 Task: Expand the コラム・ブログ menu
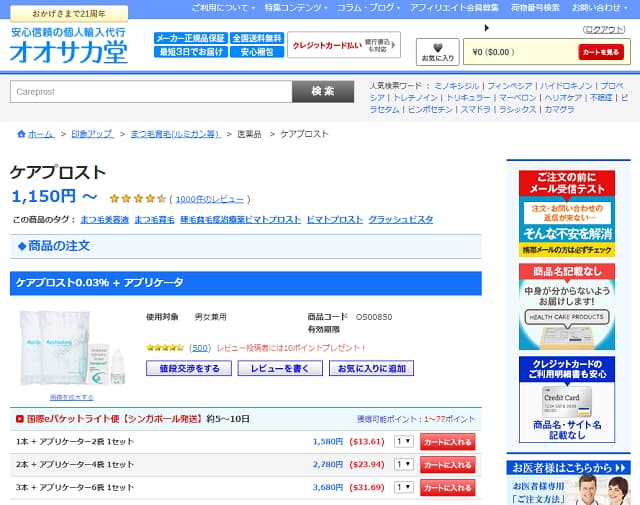pos(369,8)
